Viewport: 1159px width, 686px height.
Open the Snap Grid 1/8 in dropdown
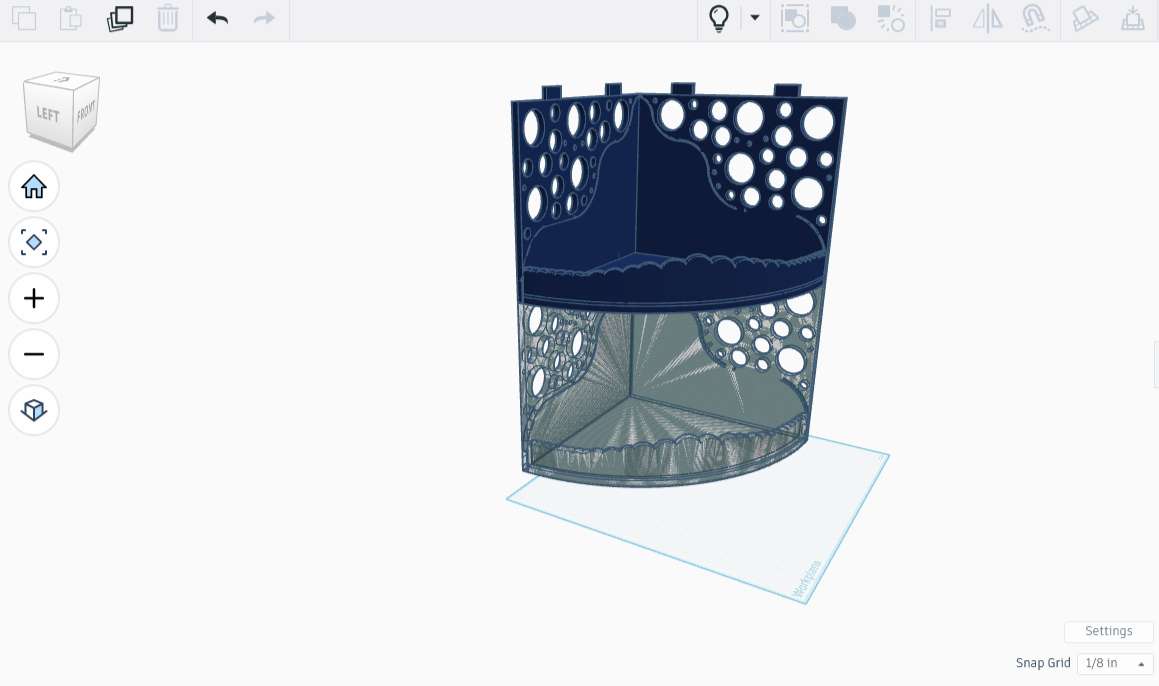coord(1115,663)
